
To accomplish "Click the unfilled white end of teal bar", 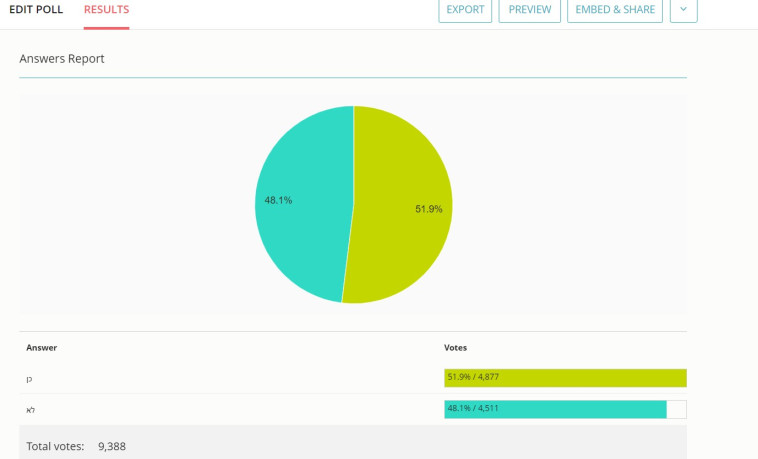I will coord(676,409).
